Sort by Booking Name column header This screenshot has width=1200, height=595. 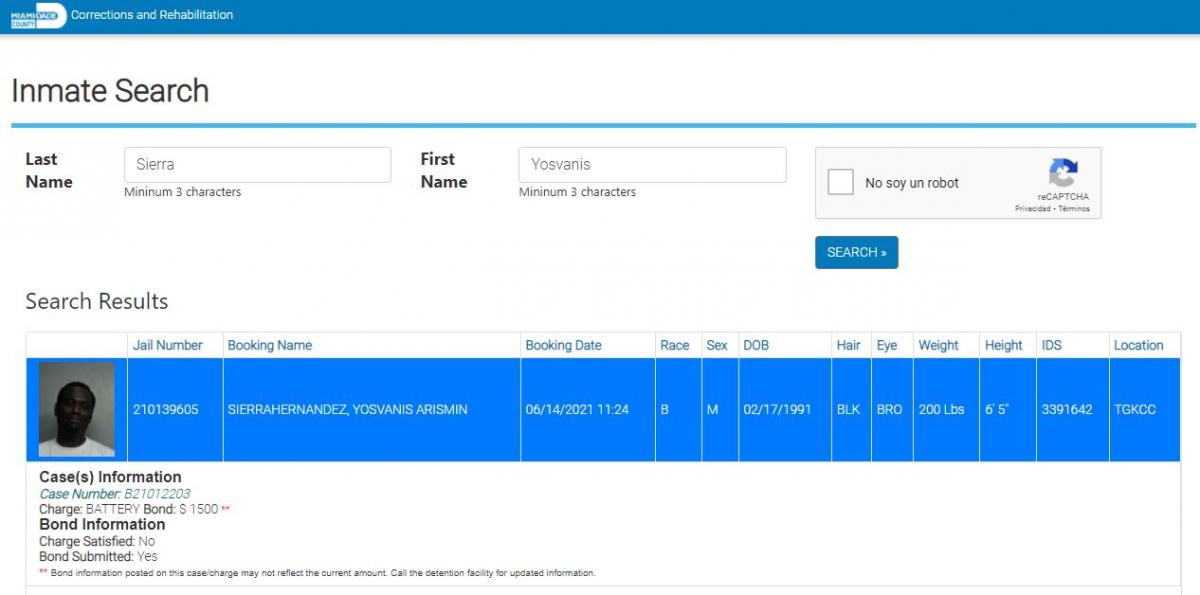pyautogui.click(x=270, y=345)
